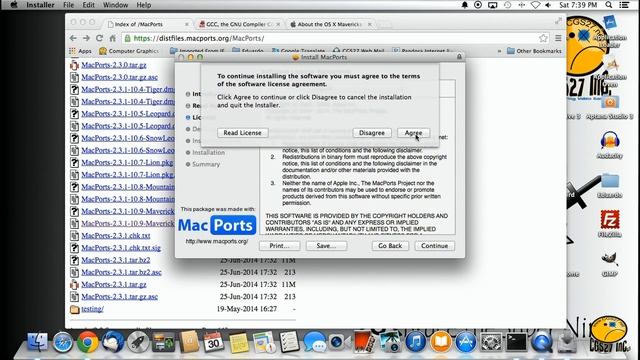Open Terminal from the Dock
Screen dimensions: 640x360
(x=516, y=342)
